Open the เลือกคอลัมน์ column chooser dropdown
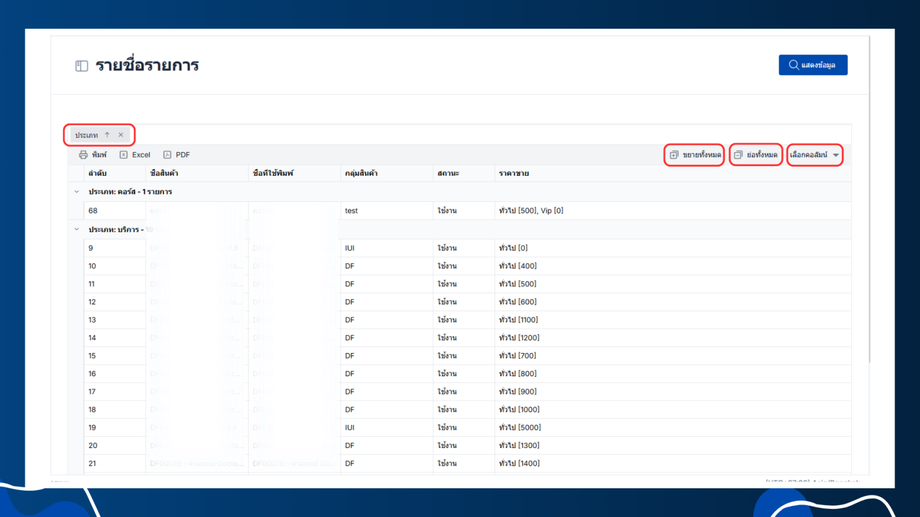The width and height of the screenshot is (920, 517). pyautogui.click(x=814, y=155)
